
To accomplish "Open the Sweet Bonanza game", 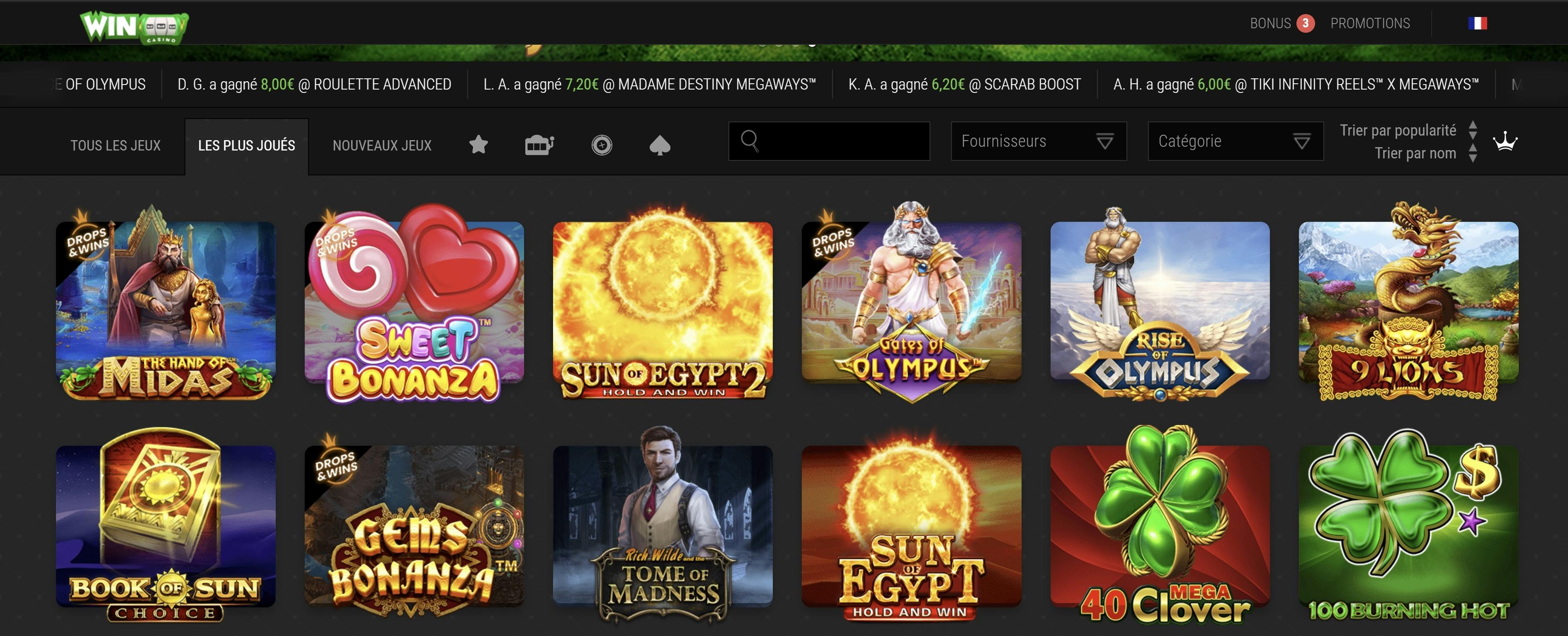I will (x=414, y=303).
